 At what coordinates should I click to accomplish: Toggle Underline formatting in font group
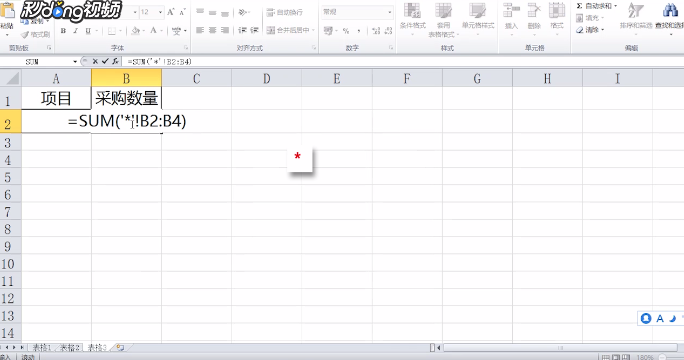click(88, 31)
